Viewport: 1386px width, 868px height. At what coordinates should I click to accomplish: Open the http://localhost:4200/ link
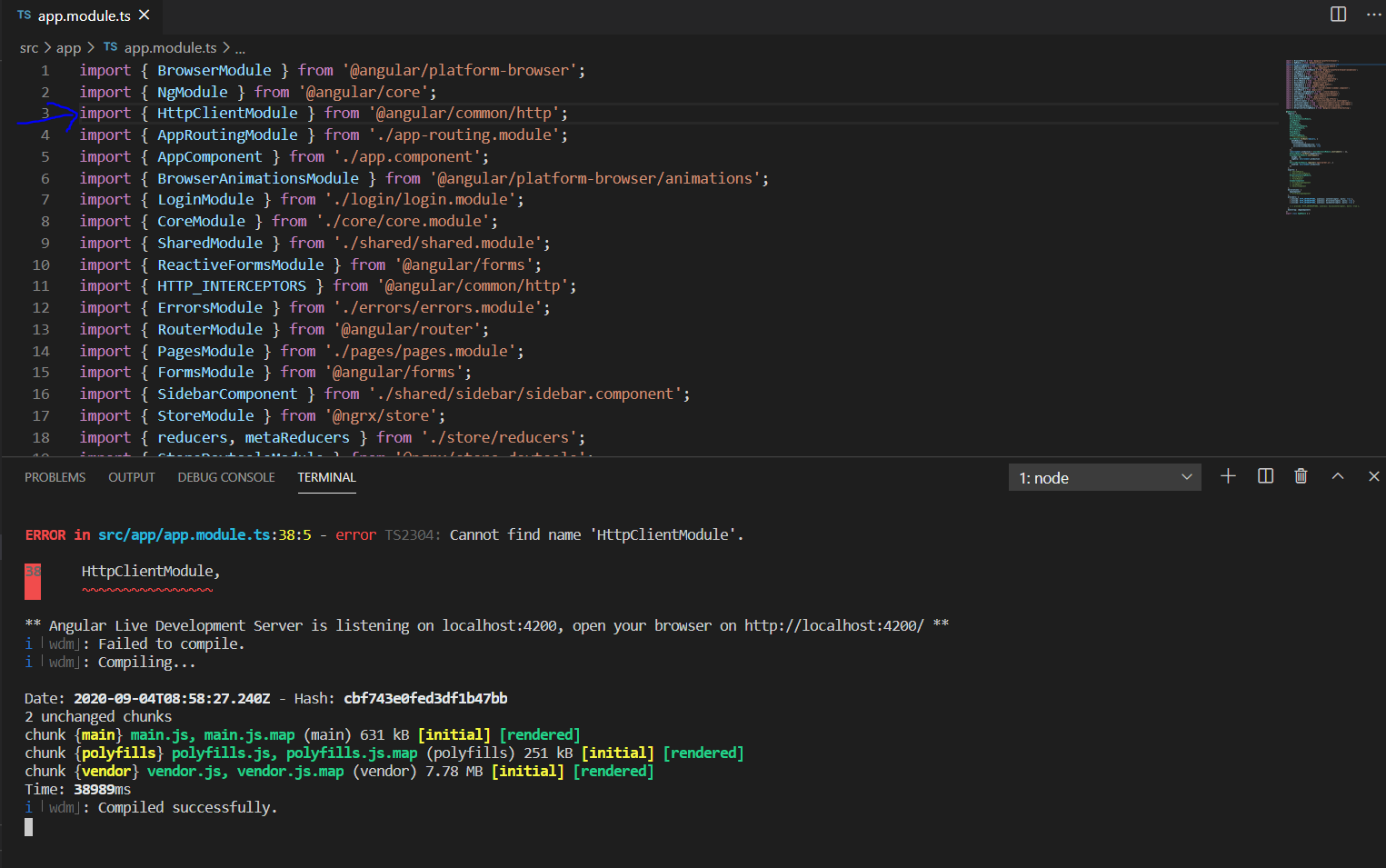coord(834,625)
